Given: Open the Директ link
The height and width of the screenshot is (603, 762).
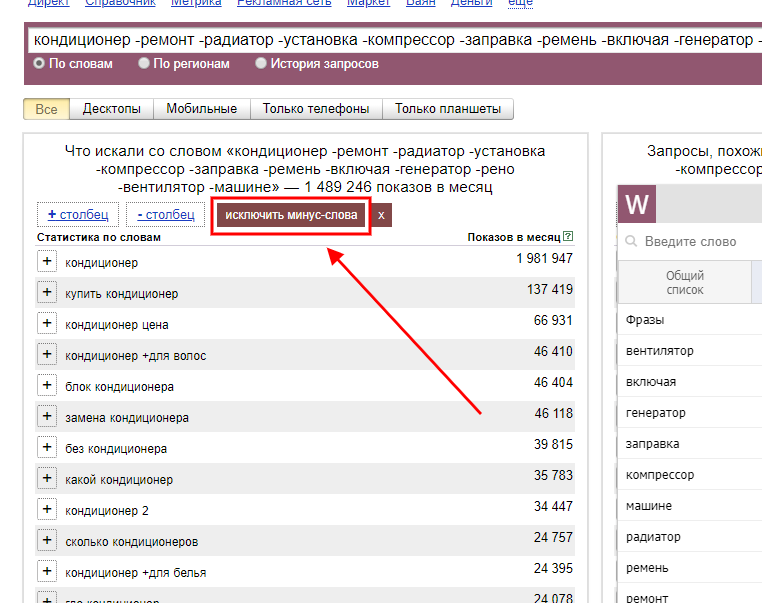Looking at the screenshot, I should coord(49,2).
